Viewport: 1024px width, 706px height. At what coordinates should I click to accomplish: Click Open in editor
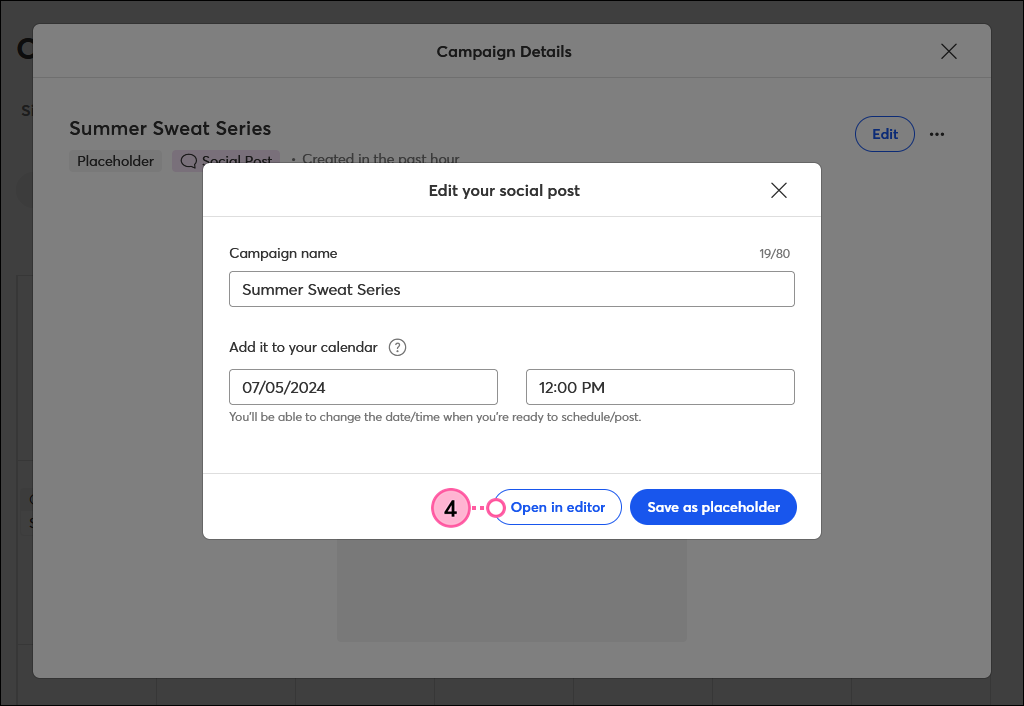(x=556, y=507)
